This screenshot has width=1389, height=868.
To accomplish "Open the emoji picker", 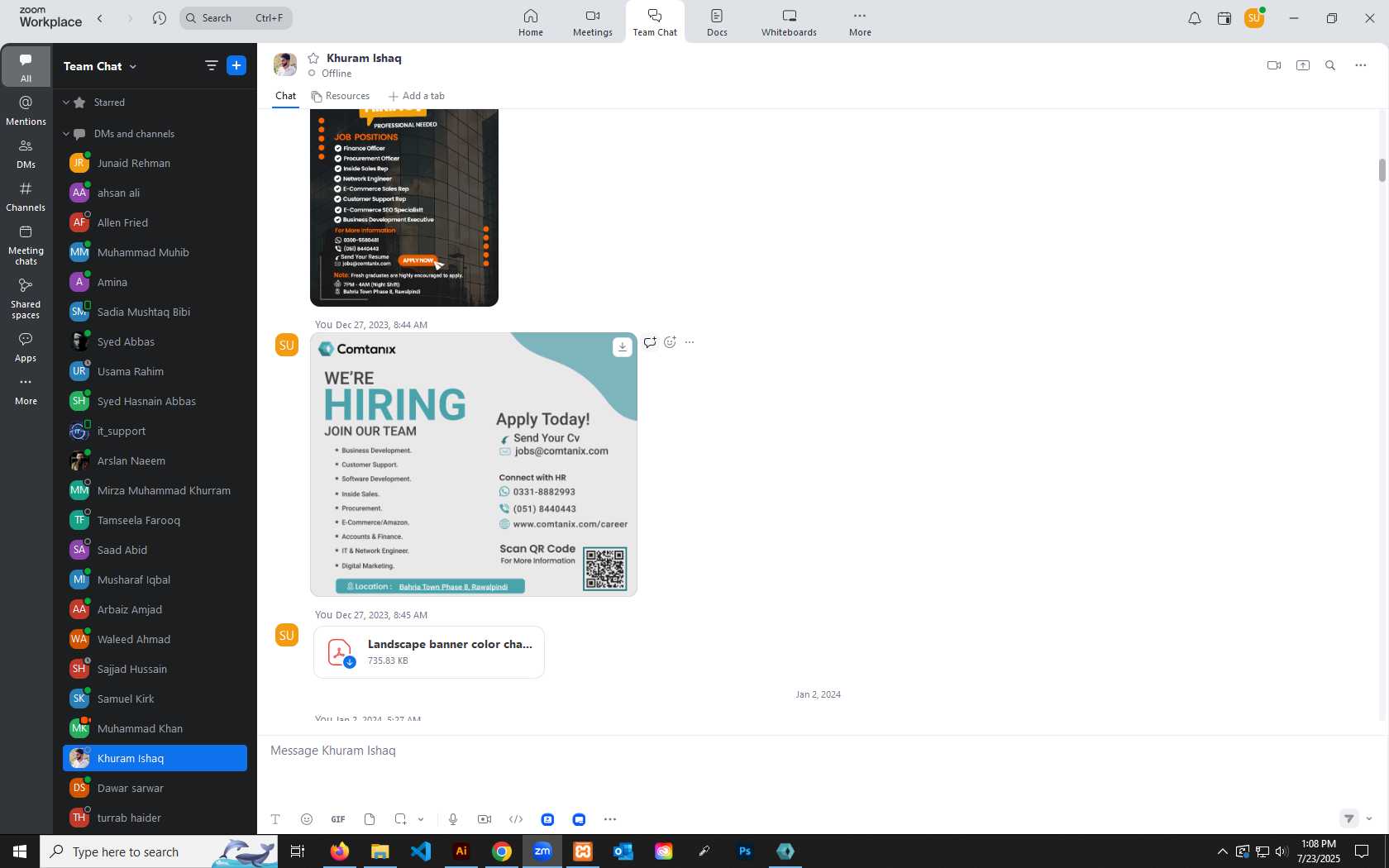I will click(x=307, y=819).
